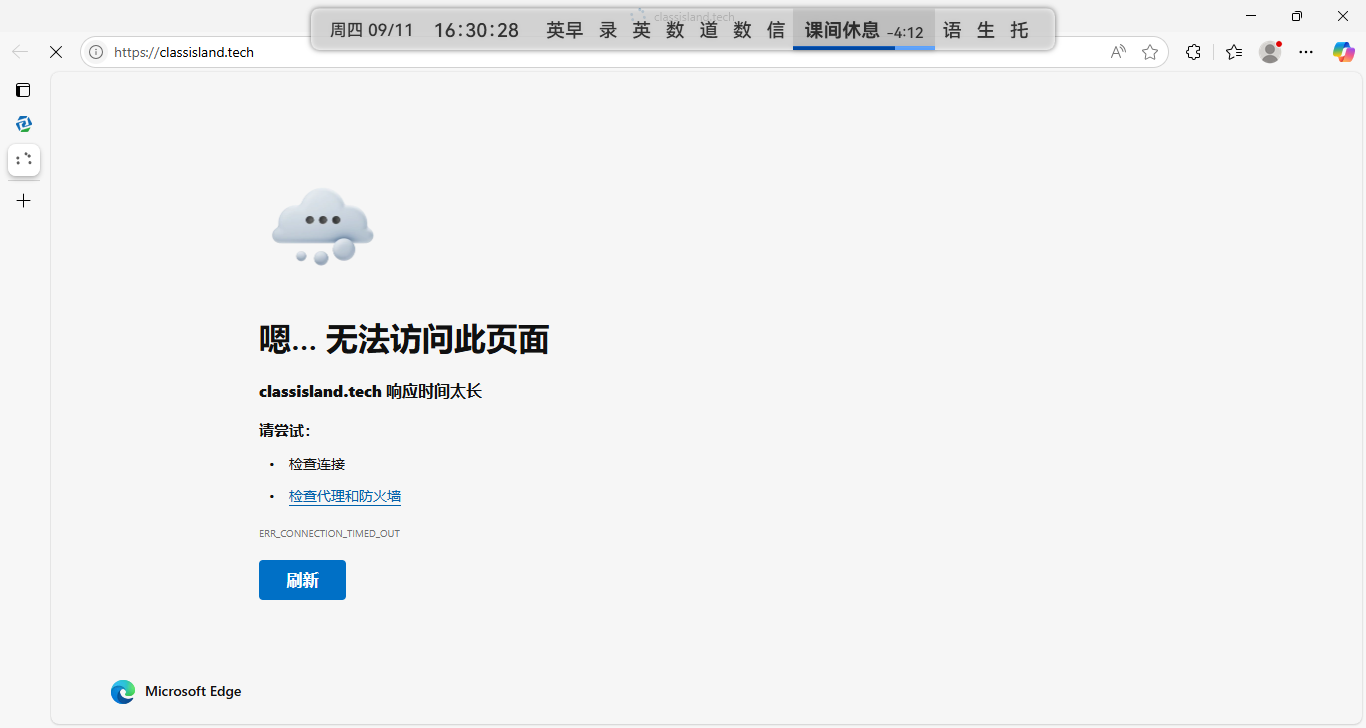Restore down the Edge window
The height and width of the screenshot is (728, 1366).
(1297, 15)
